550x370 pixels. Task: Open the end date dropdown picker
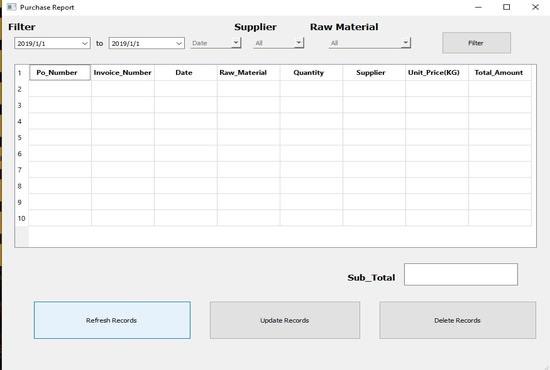(x=179, y=43)
